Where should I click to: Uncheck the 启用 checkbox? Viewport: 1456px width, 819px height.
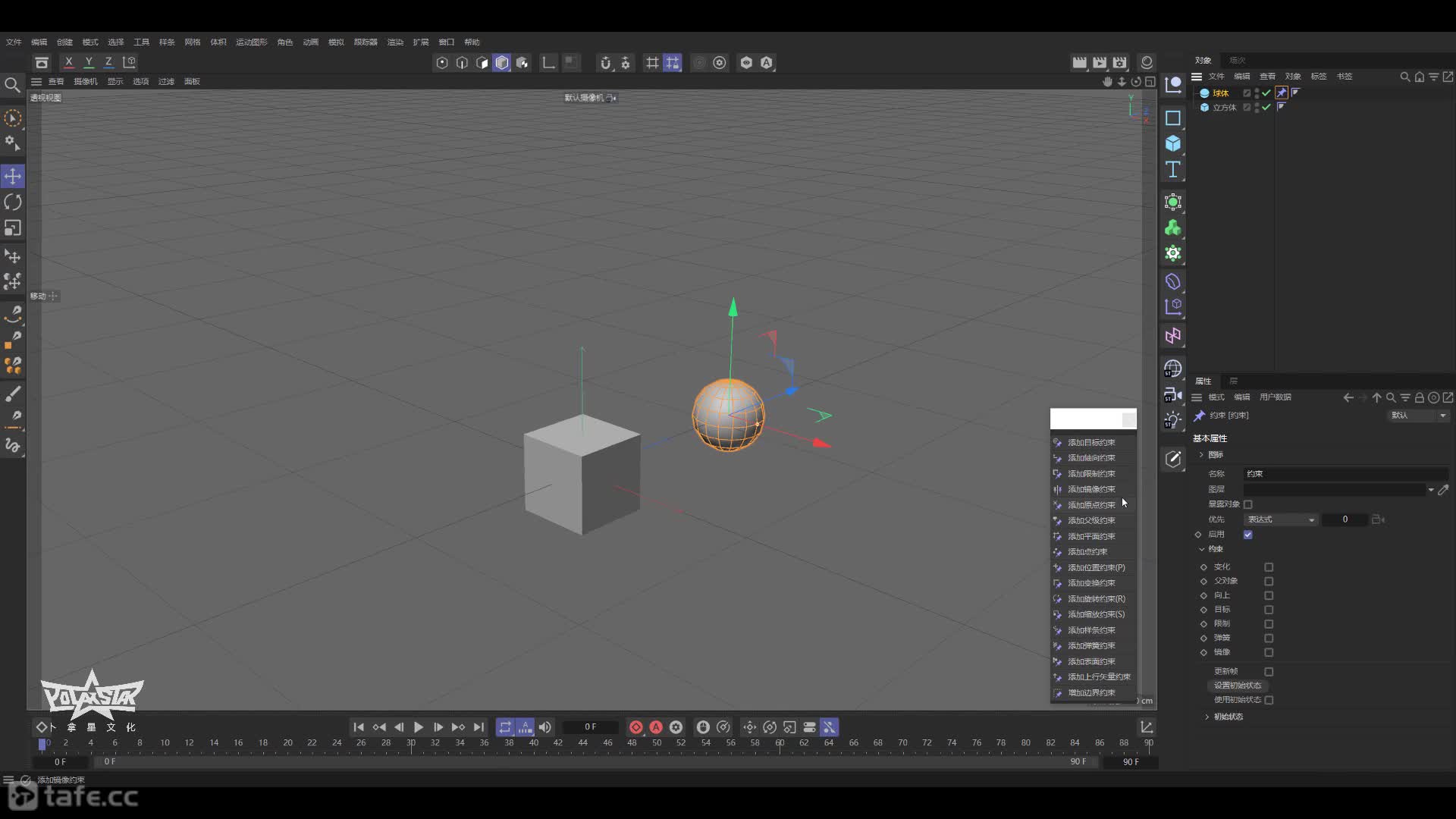coord(1248,535)
